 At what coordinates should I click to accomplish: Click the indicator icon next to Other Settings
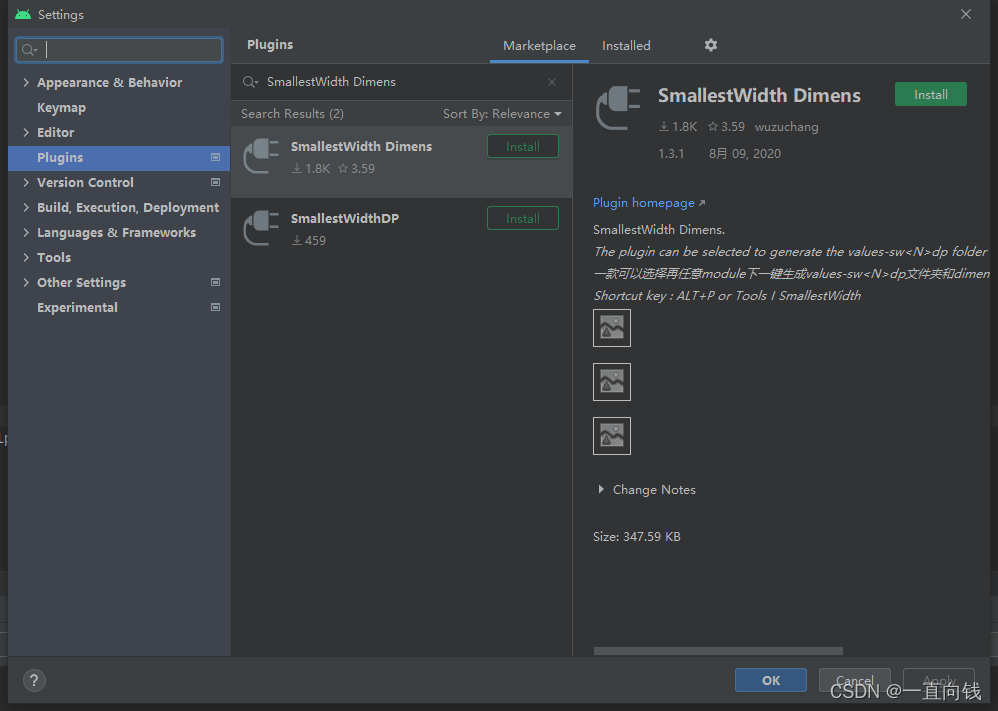pos(214,282)
